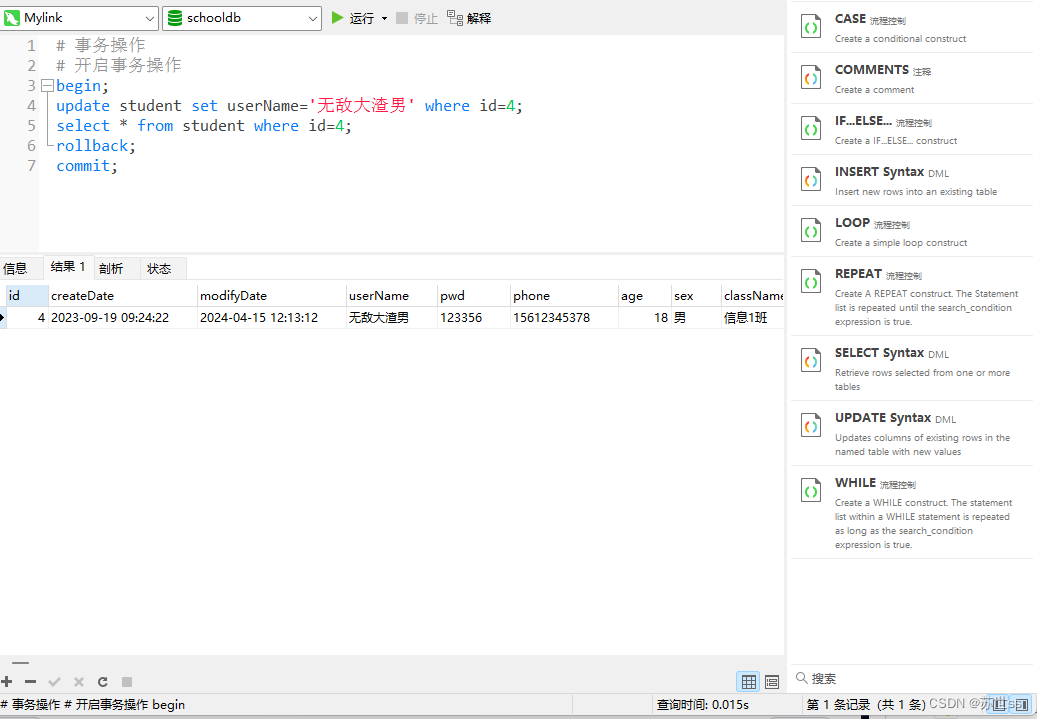
Task: Click the 搜索 search field
Action: (880, 678)
